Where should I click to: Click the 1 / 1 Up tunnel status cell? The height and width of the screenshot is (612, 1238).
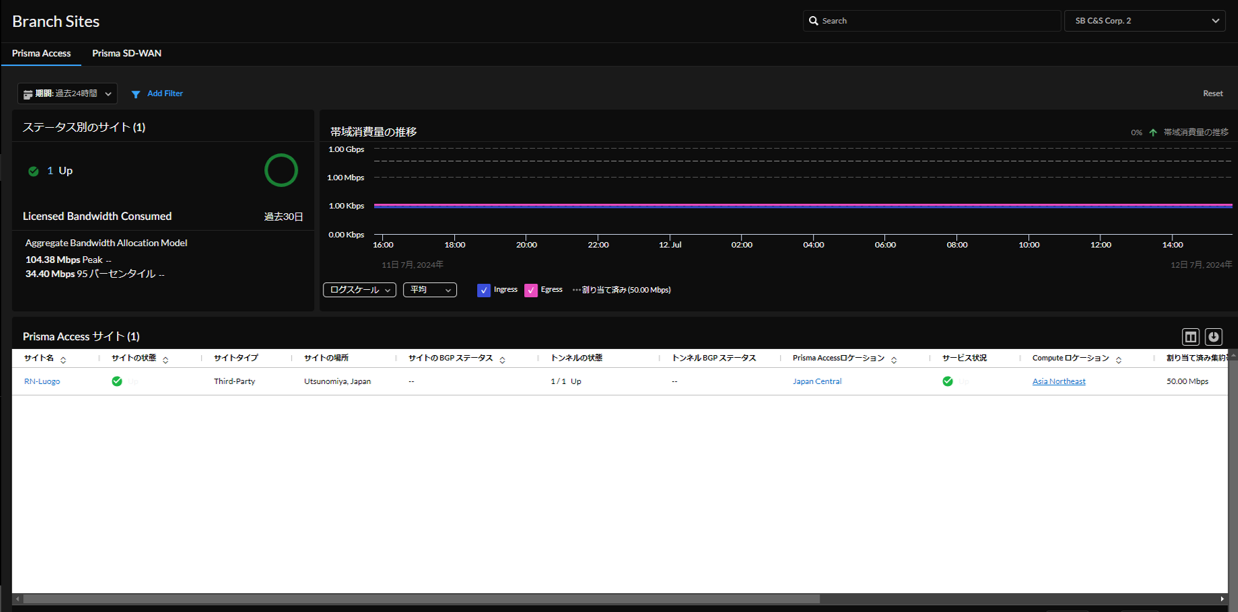point(566,381)
